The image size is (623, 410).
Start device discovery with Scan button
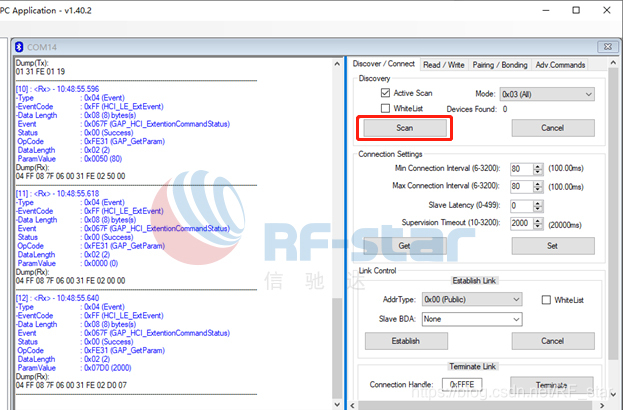click(x=405, y=128)
